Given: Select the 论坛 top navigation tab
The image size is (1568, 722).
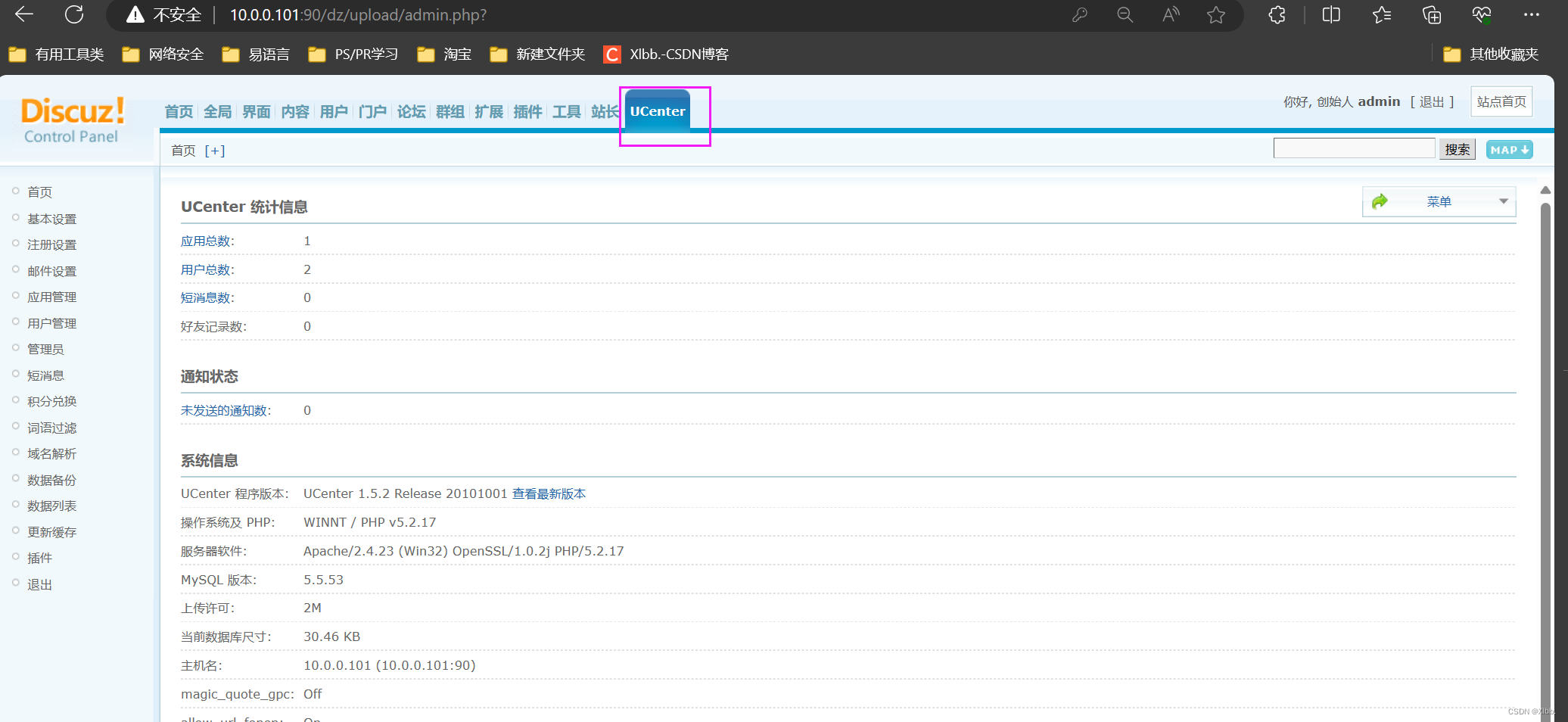Looking at the screenshot, I should point(412,112).
